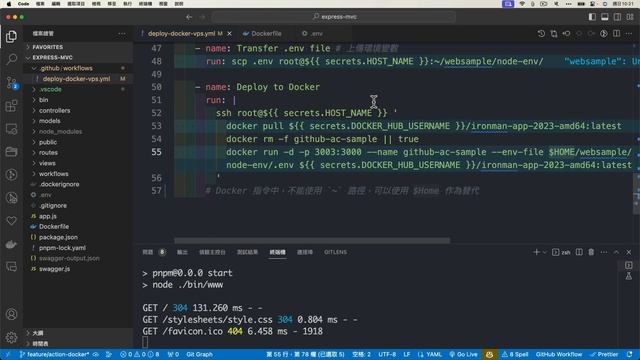
Task: Split the terminal panel
Action: 579,252
